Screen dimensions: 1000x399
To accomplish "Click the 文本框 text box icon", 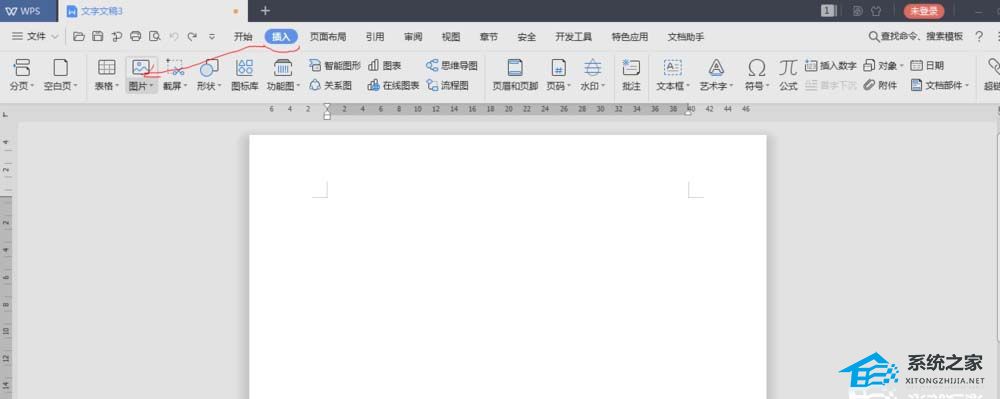I will coord(672,67).
